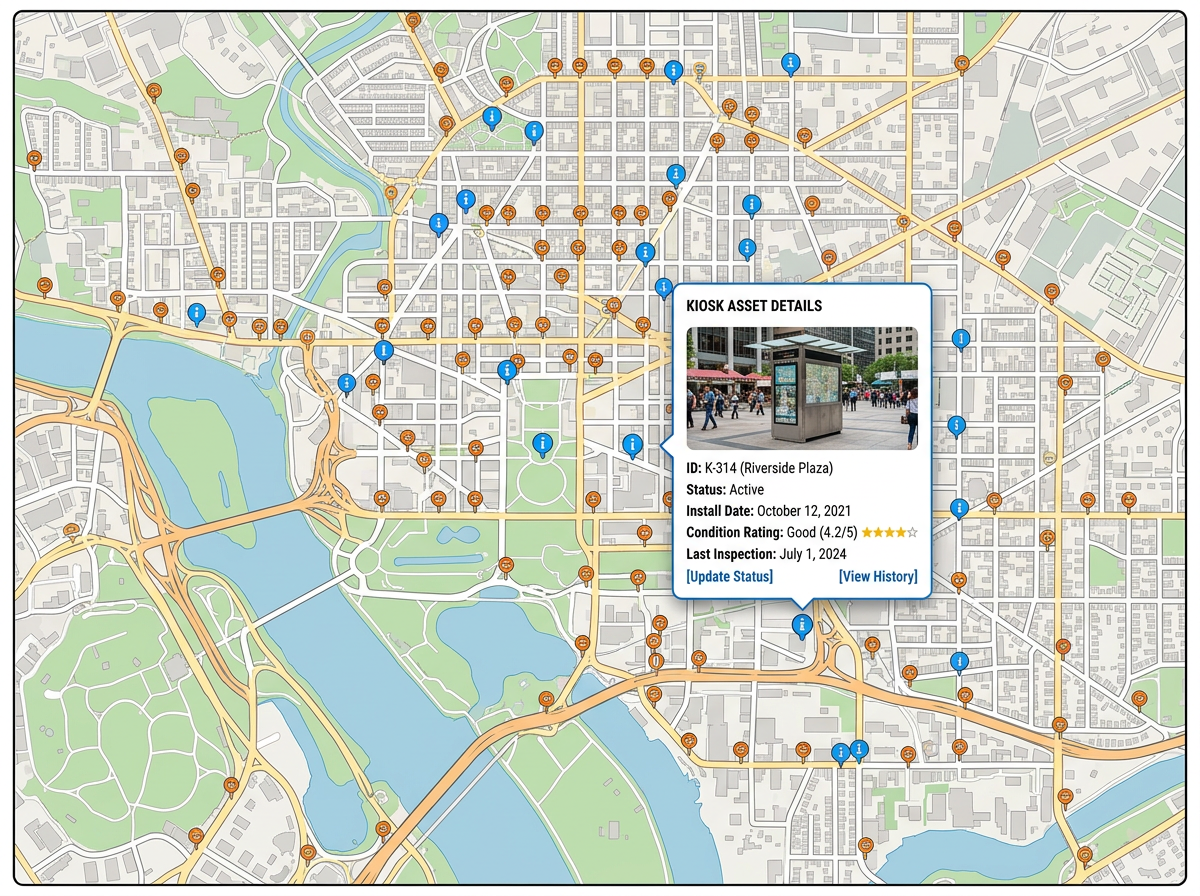Open the View History link
Image resolution: width=1200 pixels, height=896 pixels.
(x=877, y=576)
